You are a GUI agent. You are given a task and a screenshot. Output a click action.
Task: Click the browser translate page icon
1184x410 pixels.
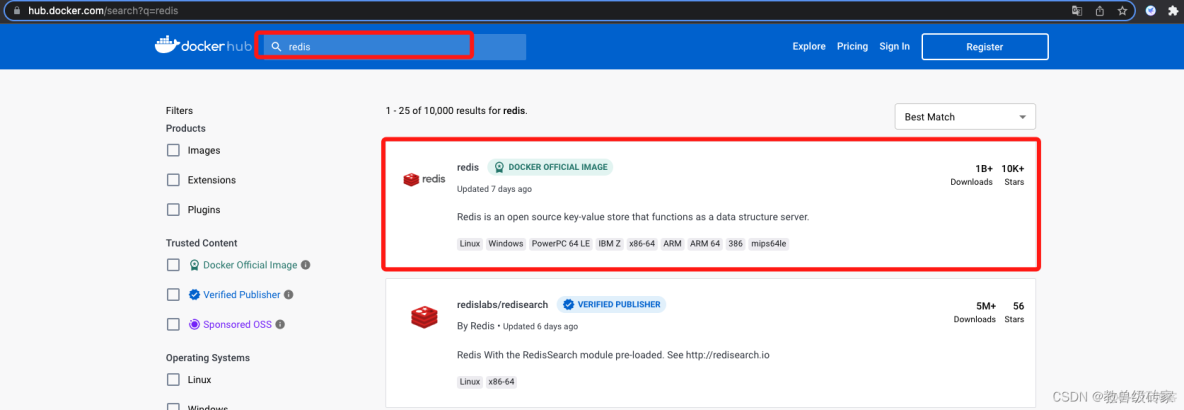click(1077, 11)
